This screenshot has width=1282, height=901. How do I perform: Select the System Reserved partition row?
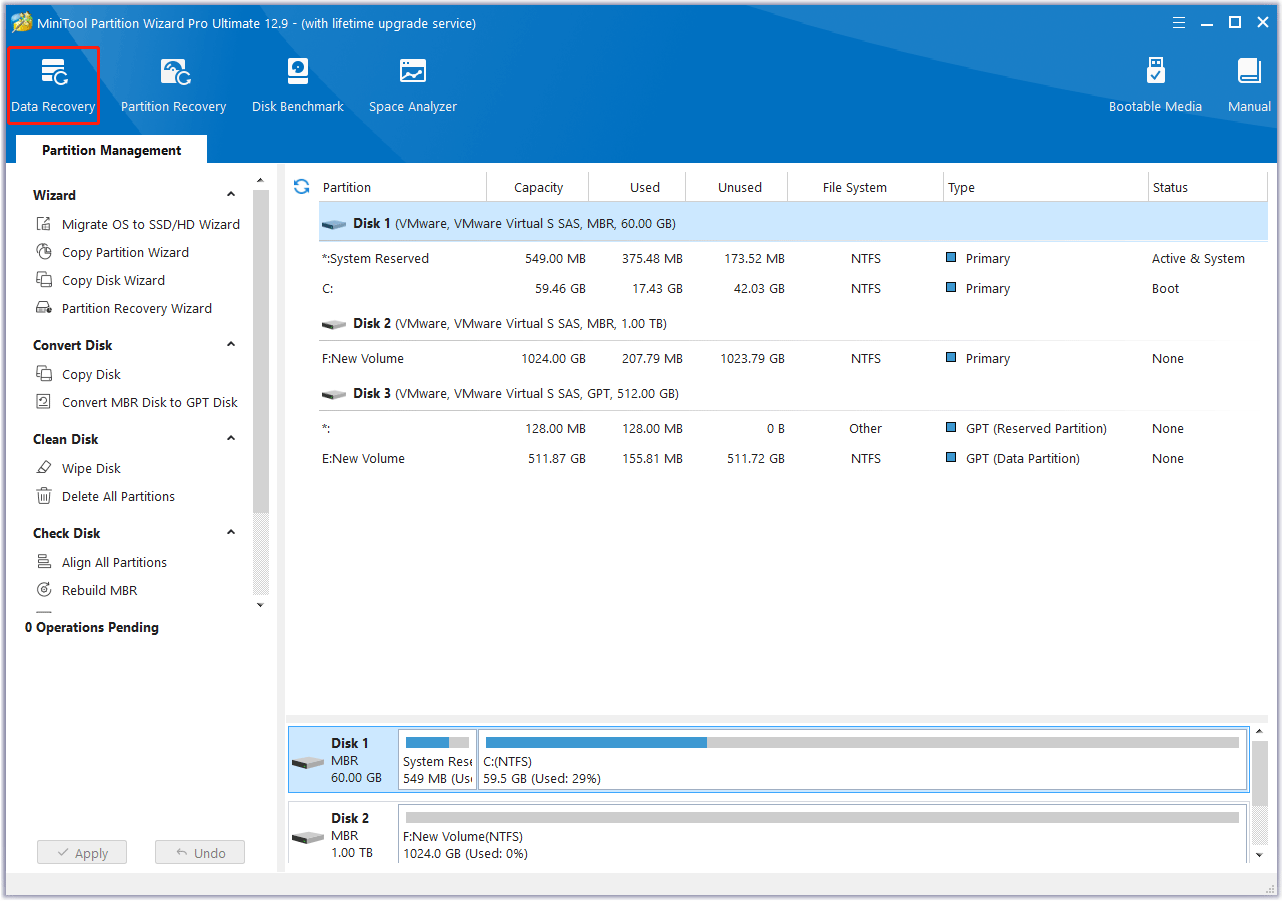pyautogui.click(x=793, y=258)
